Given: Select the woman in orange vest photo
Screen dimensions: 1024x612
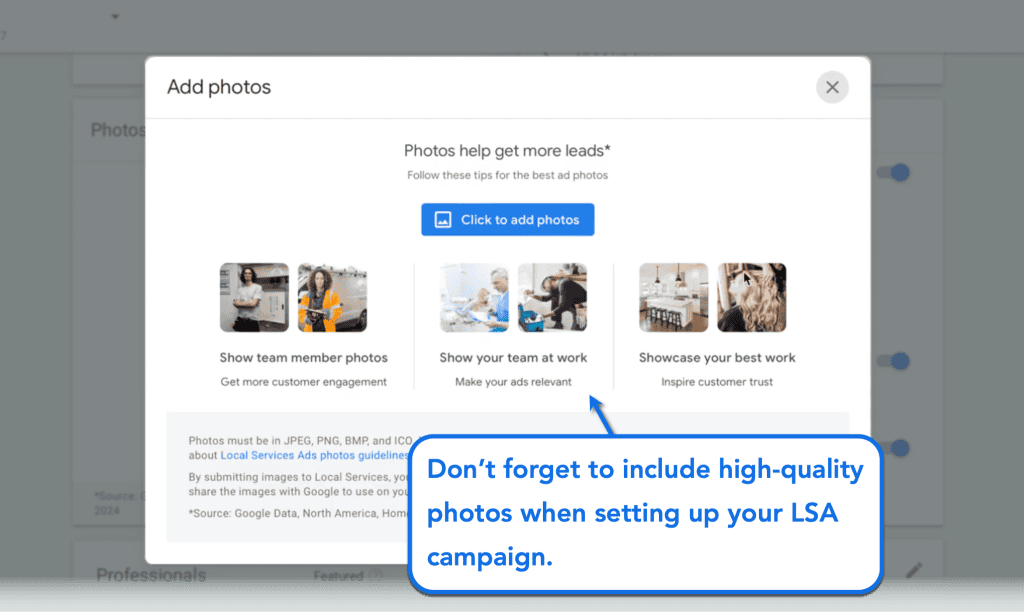Looking at the screenshot, I should [x=332, y=297].
